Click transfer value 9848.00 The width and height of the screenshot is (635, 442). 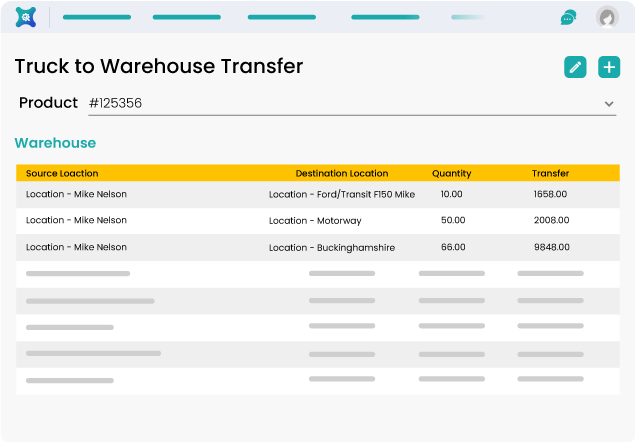[552, 247]
